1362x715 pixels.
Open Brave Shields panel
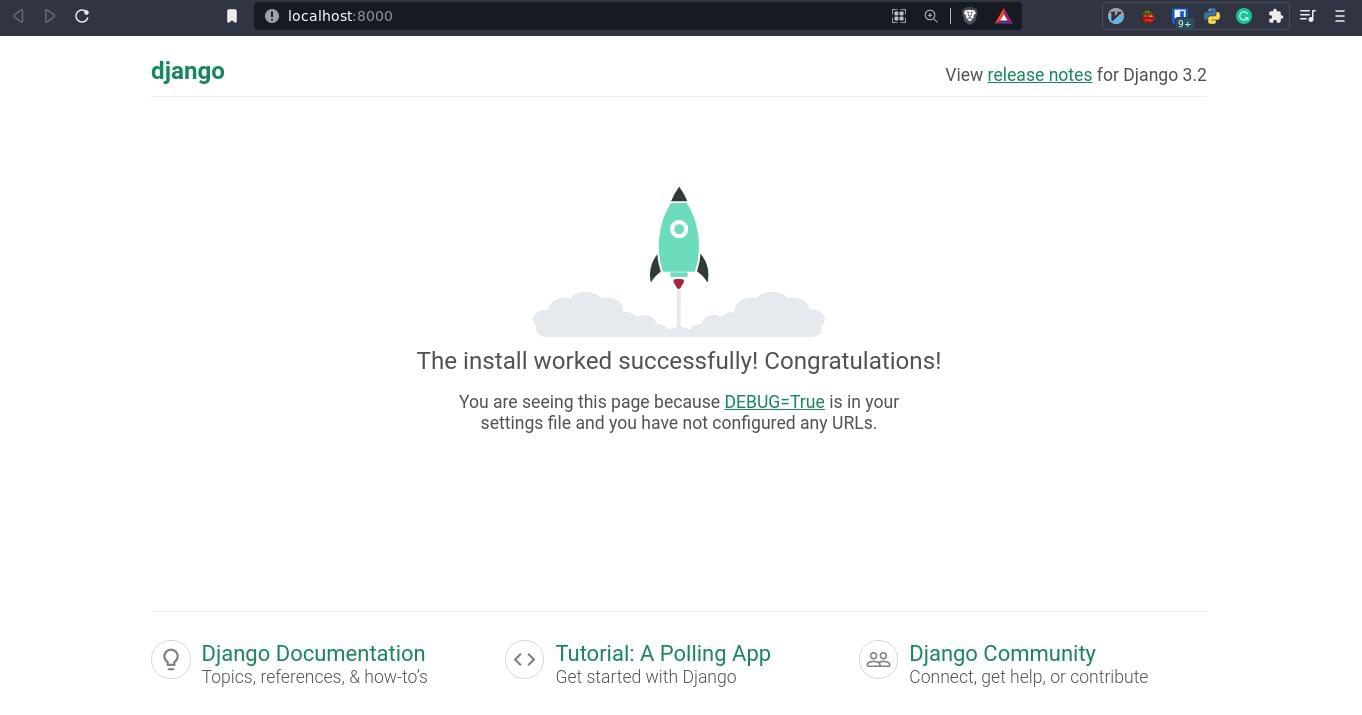pyautogui.click(x=971, y=16)
